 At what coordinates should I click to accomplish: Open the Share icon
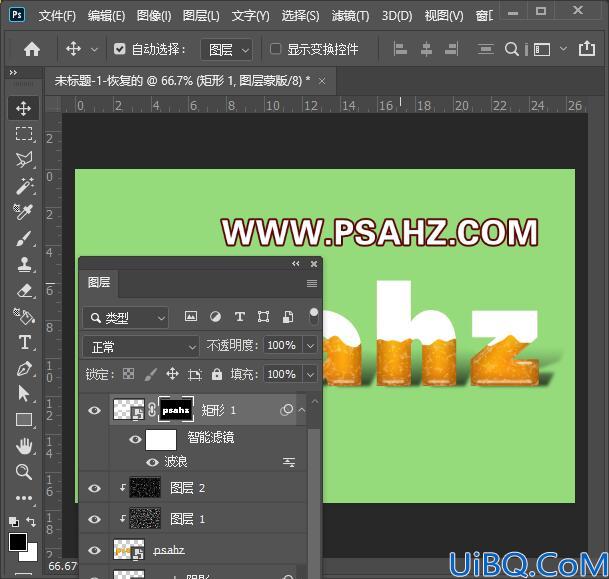tap(587, 49)
